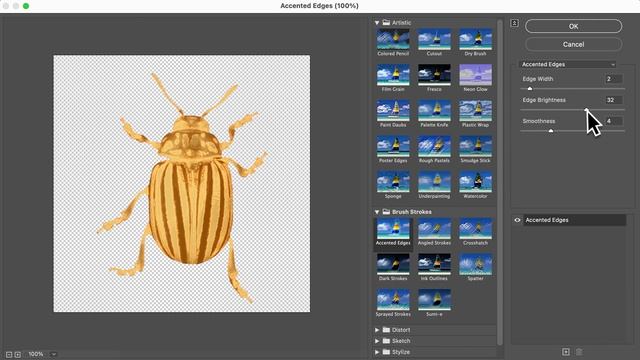
Task: Click OK to apply the filter
Action: coord(573,26)
